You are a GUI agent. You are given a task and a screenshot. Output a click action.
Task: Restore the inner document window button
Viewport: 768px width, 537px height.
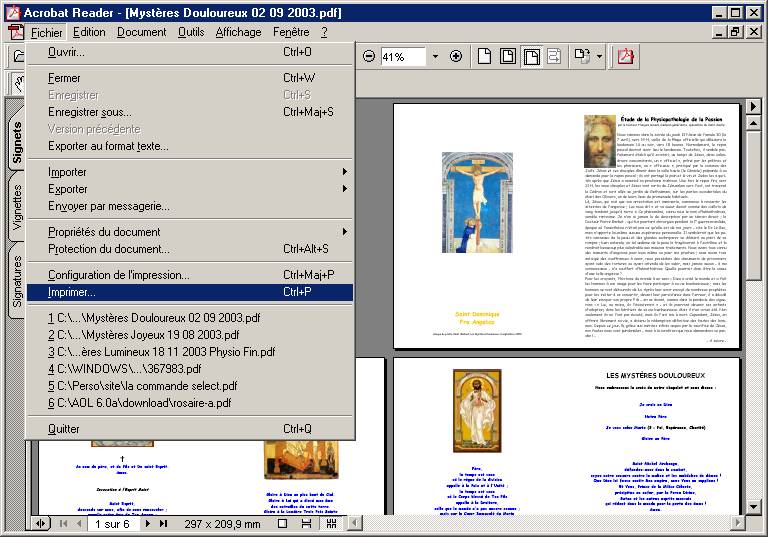[x=735, y=32]
